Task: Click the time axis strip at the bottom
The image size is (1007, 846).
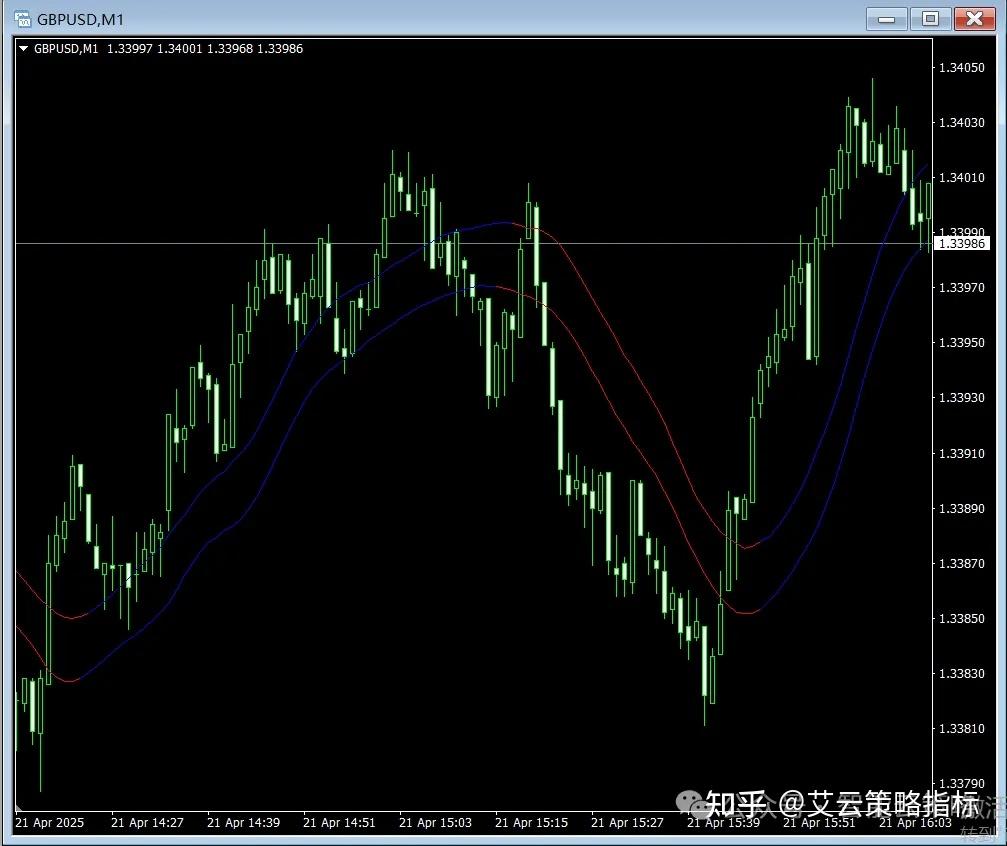Action: [500, 822]
